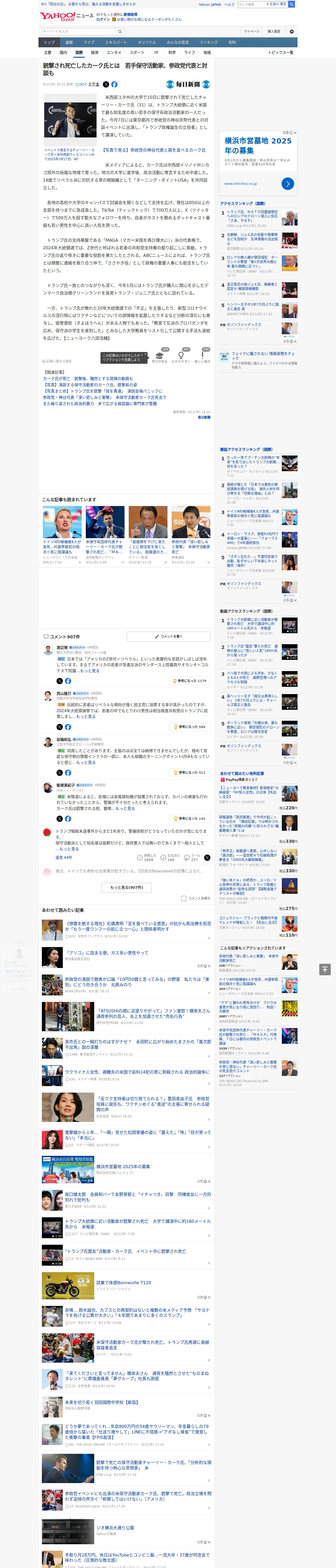Click the なるほど reaction with 169
Screen dimensions: 336x1568
coord(170,858)
